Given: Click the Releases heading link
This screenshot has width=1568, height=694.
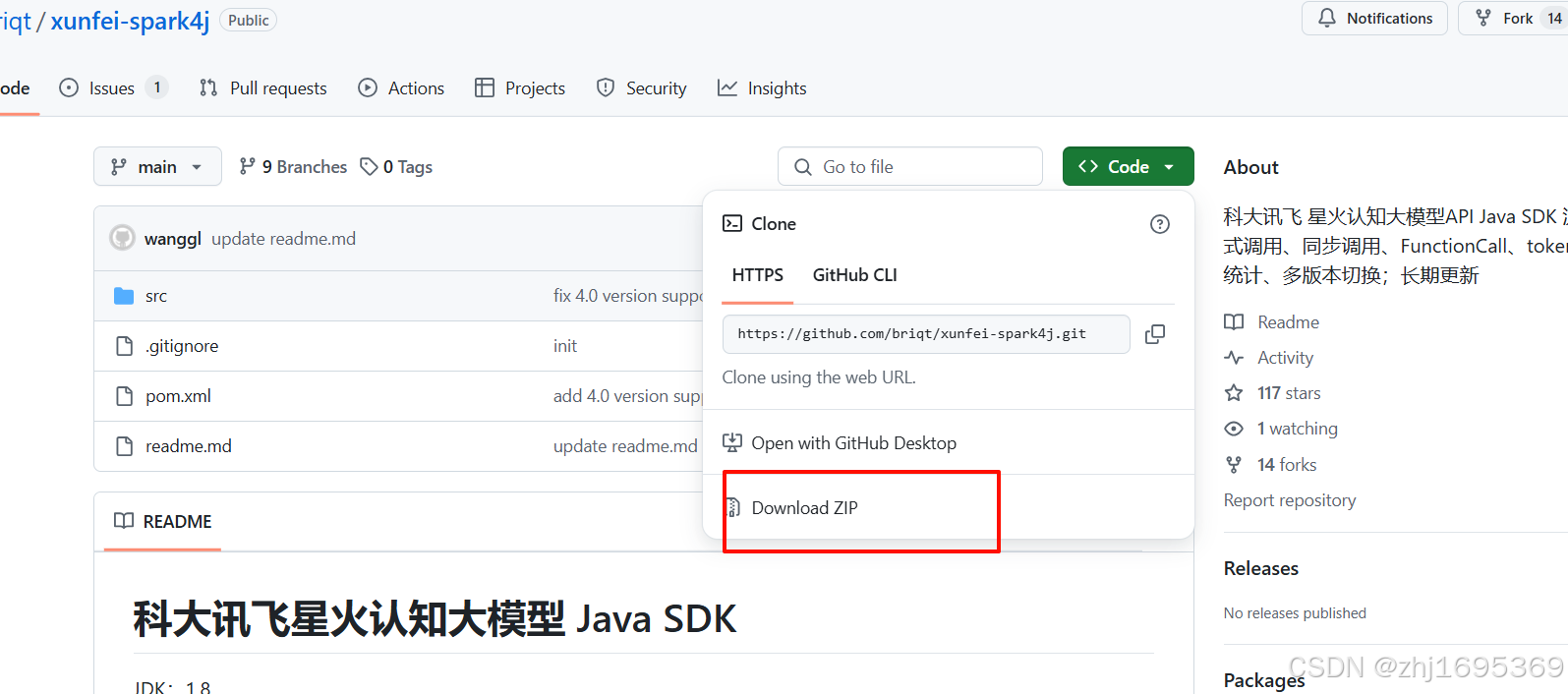Looking at the screenshot, I should click(x=1260, y=568).
